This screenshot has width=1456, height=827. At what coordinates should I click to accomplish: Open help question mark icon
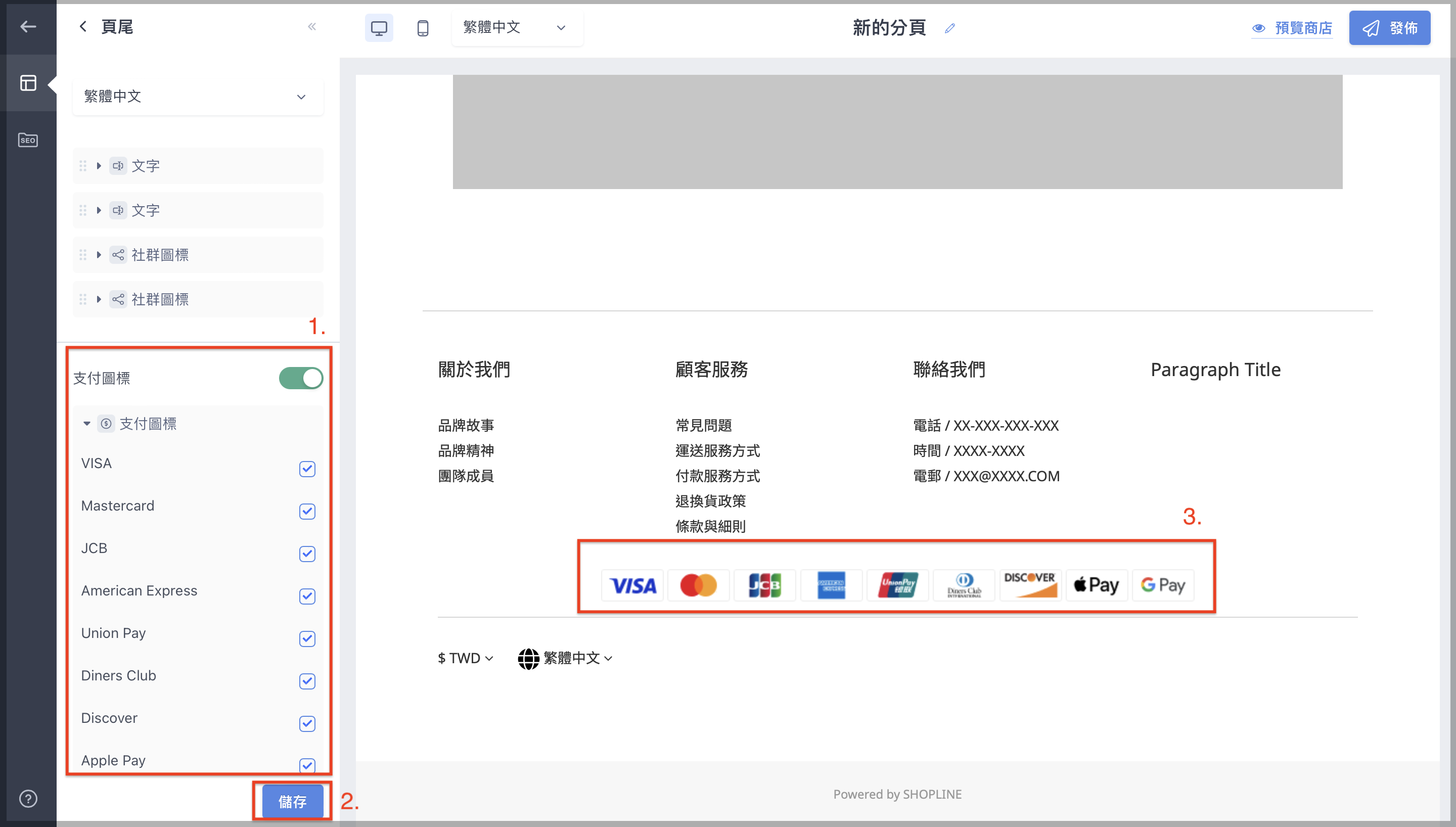pyautogui.click(x=28, y=799)
